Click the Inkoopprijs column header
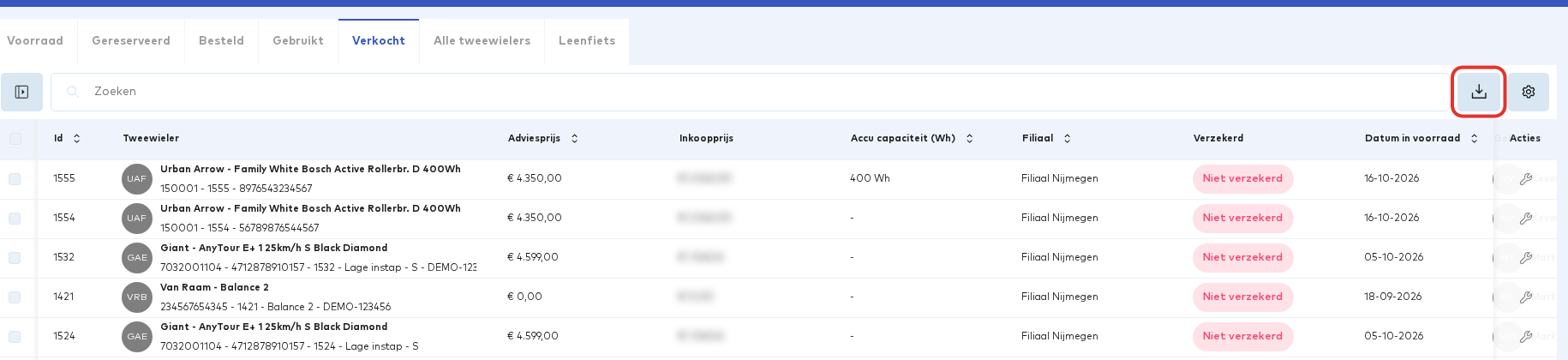Screen dimensions: 1568x360 [x=706, y=138]
